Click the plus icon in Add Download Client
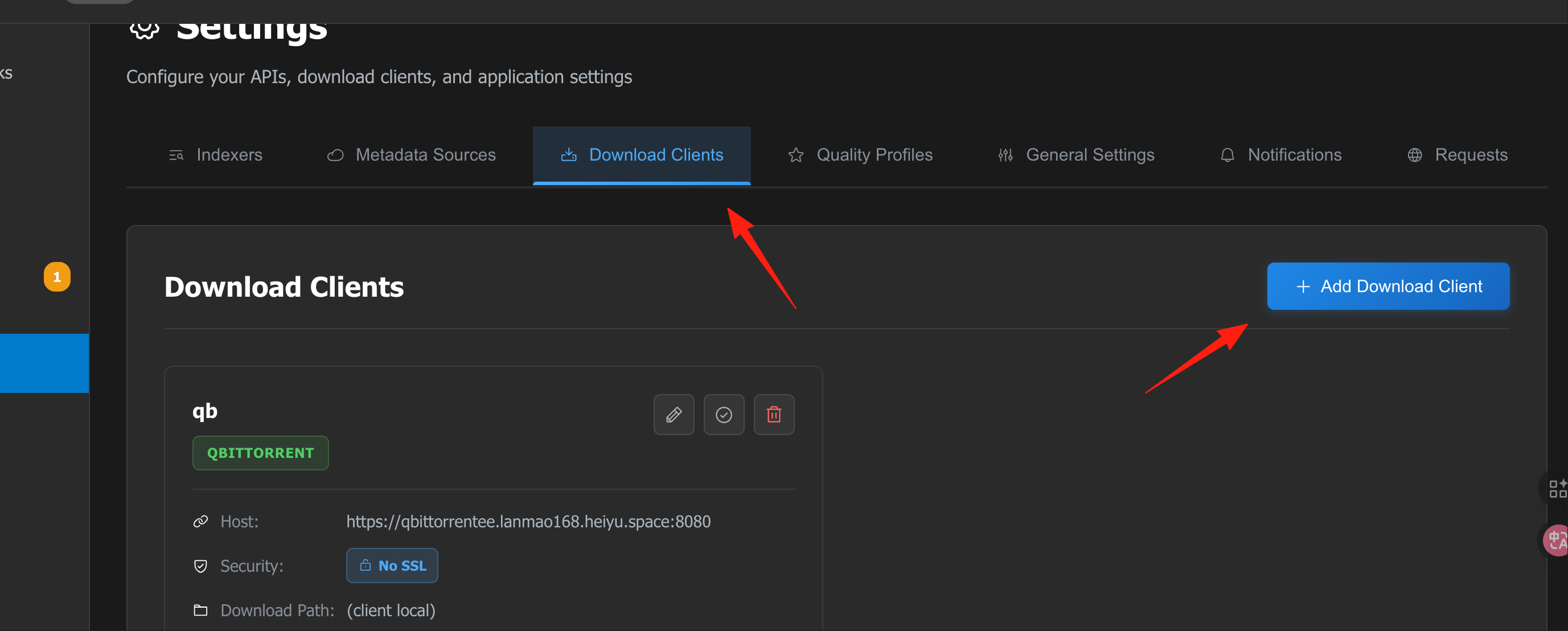 [1303, 286]
